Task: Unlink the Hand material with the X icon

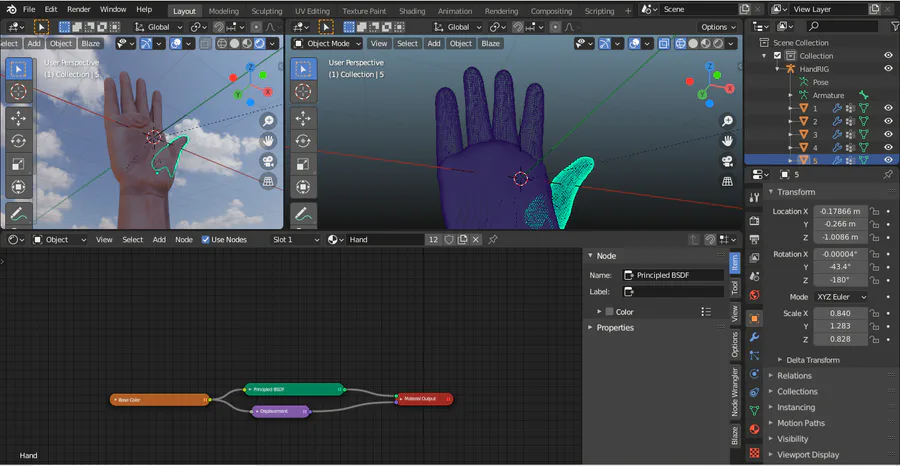Action: pyautogui.click(x=476, y=239)
